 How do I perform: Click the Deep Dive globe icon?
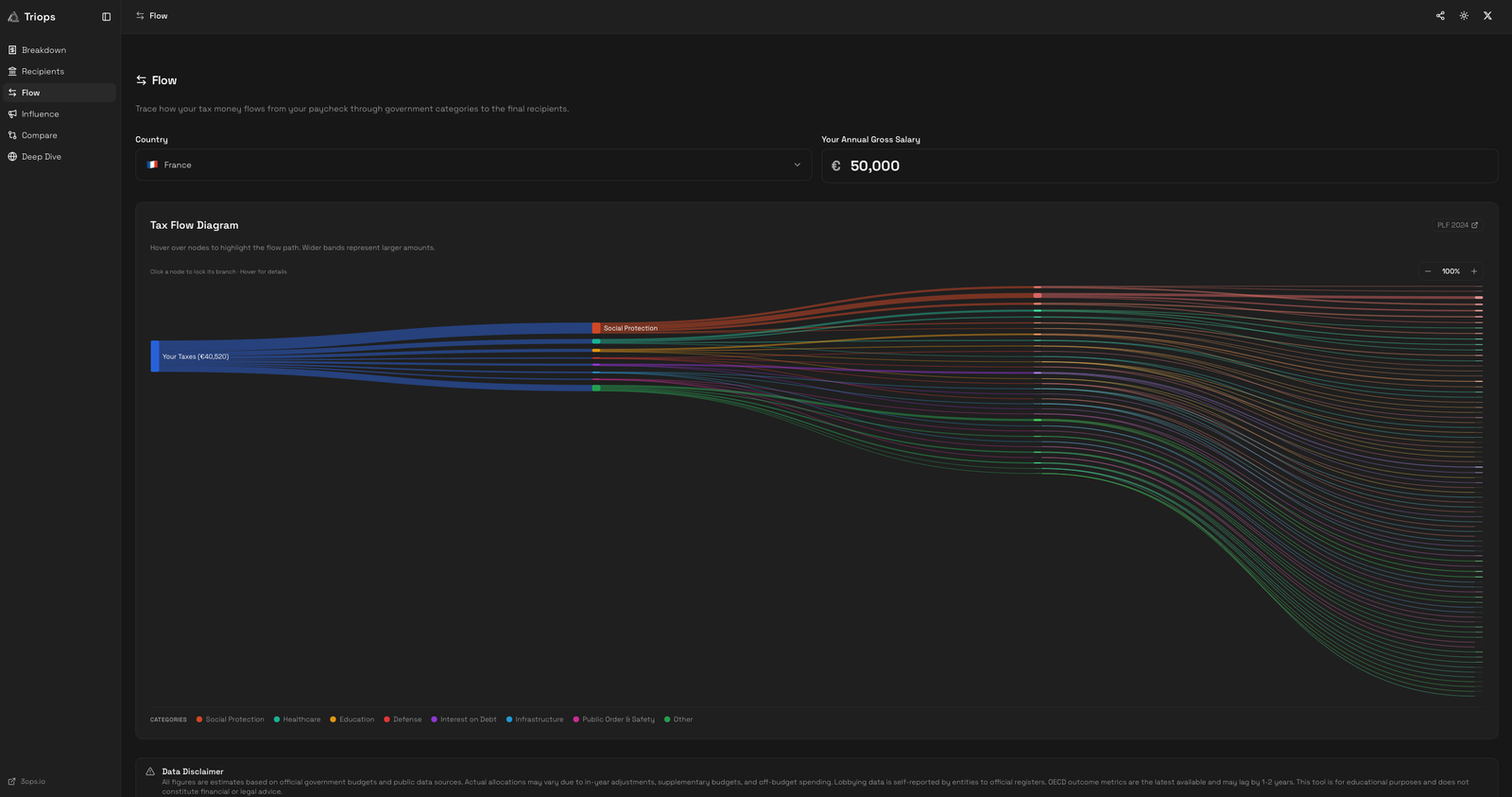coord(12,157)
